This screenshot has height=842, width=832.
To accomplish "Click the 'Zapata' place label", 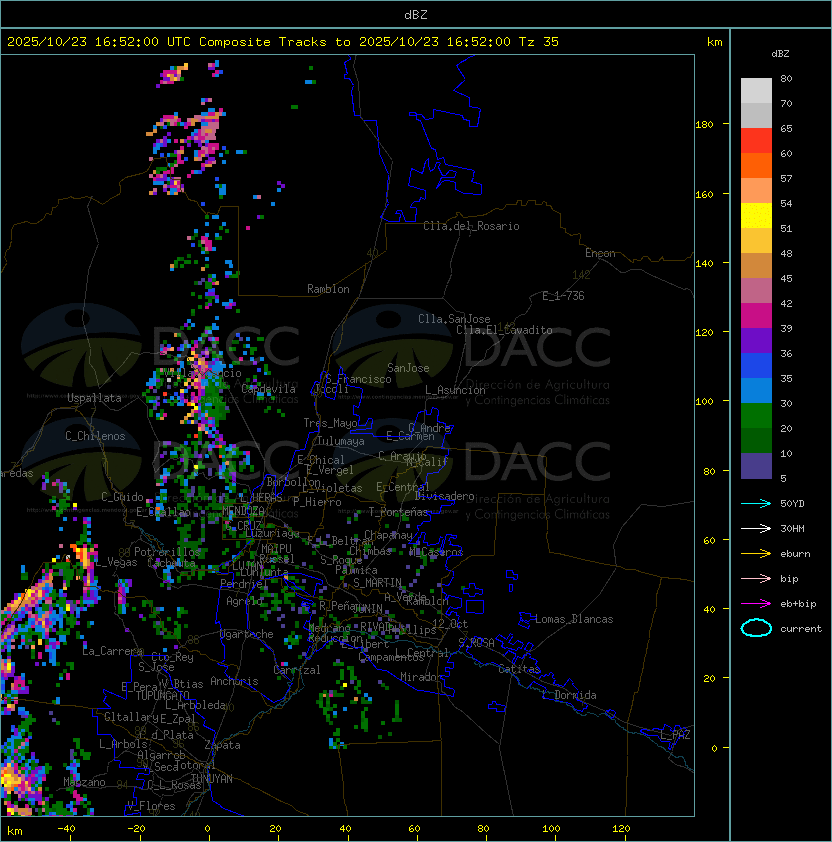I will pos(222,745).
